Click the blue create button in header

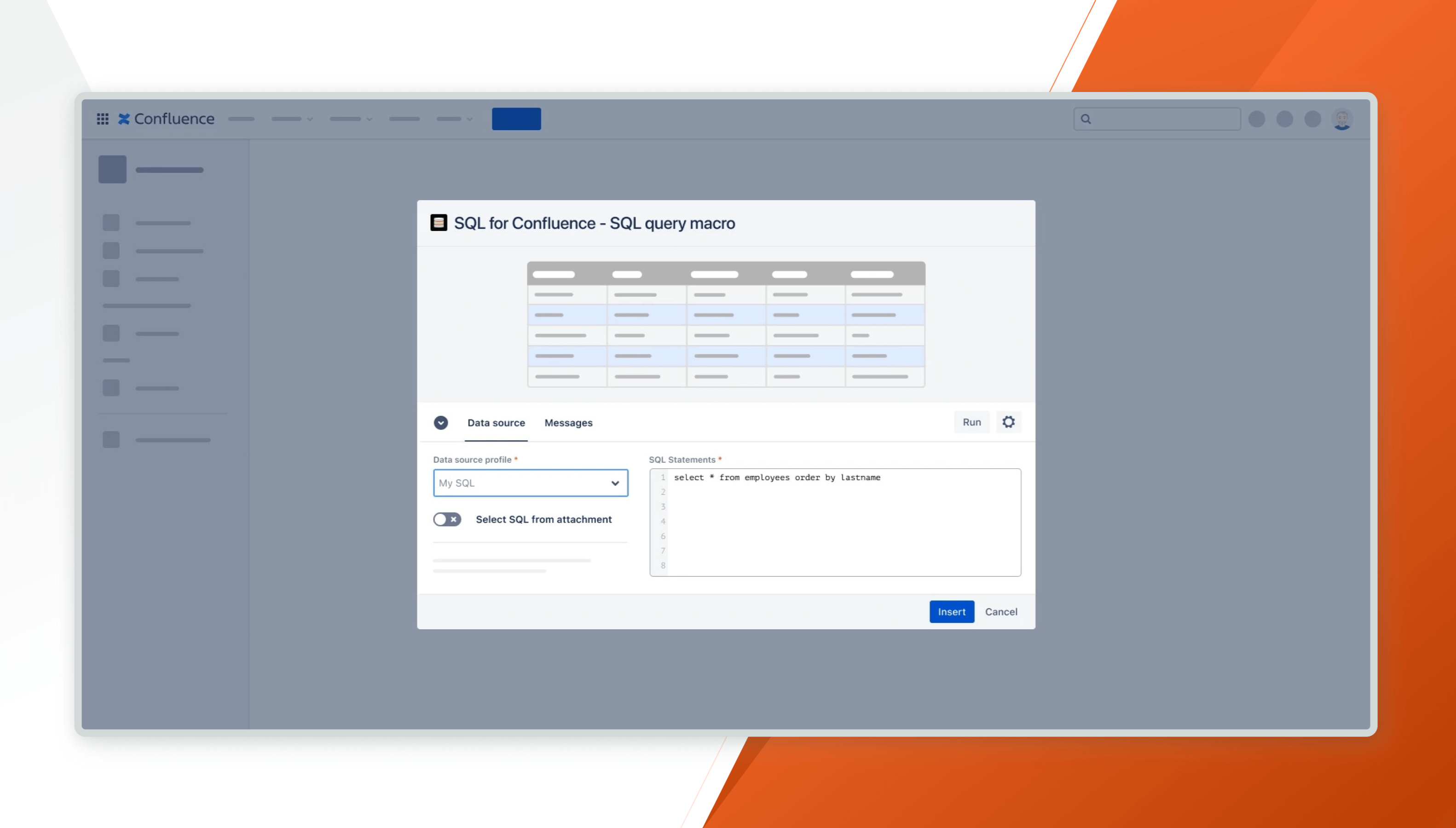516,119
